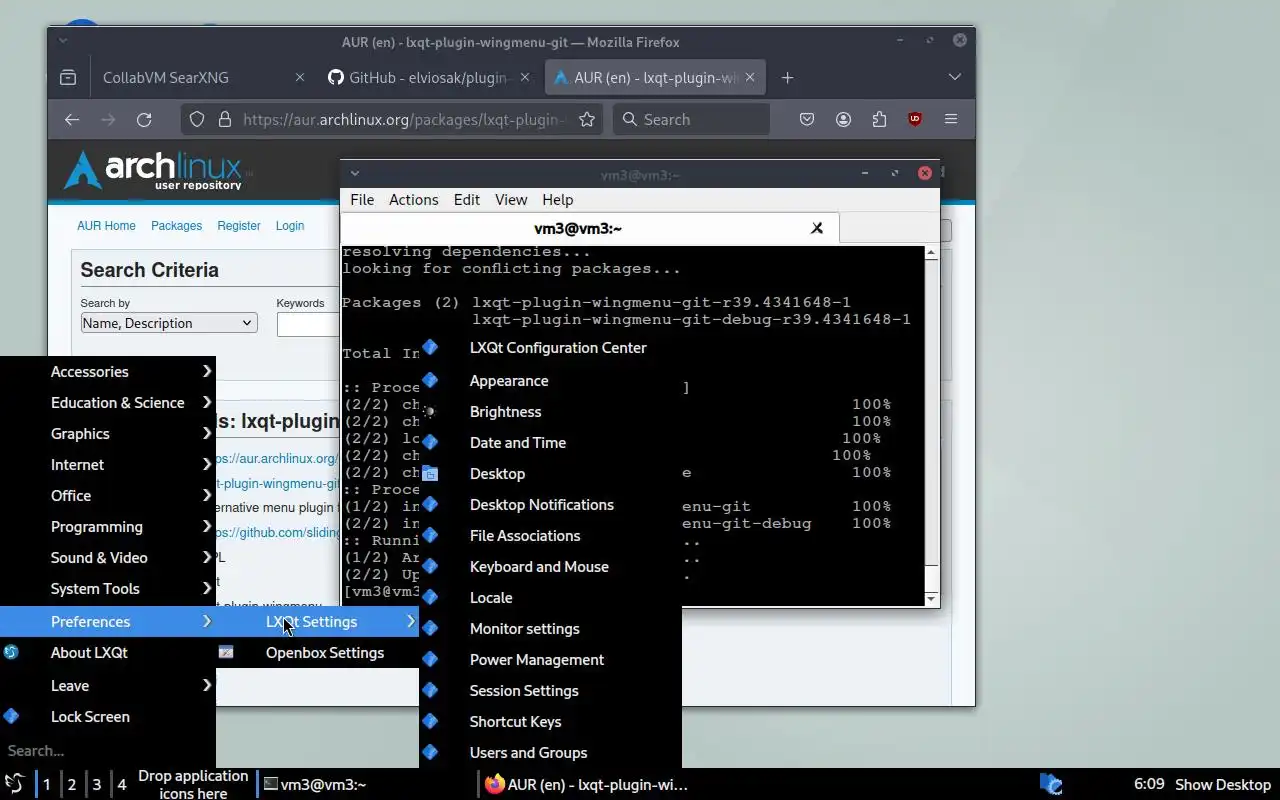The height and width of the screenshot is (800, 1280).
Task: Open the terminal Actions menu
Action: [x=413, y=200]
